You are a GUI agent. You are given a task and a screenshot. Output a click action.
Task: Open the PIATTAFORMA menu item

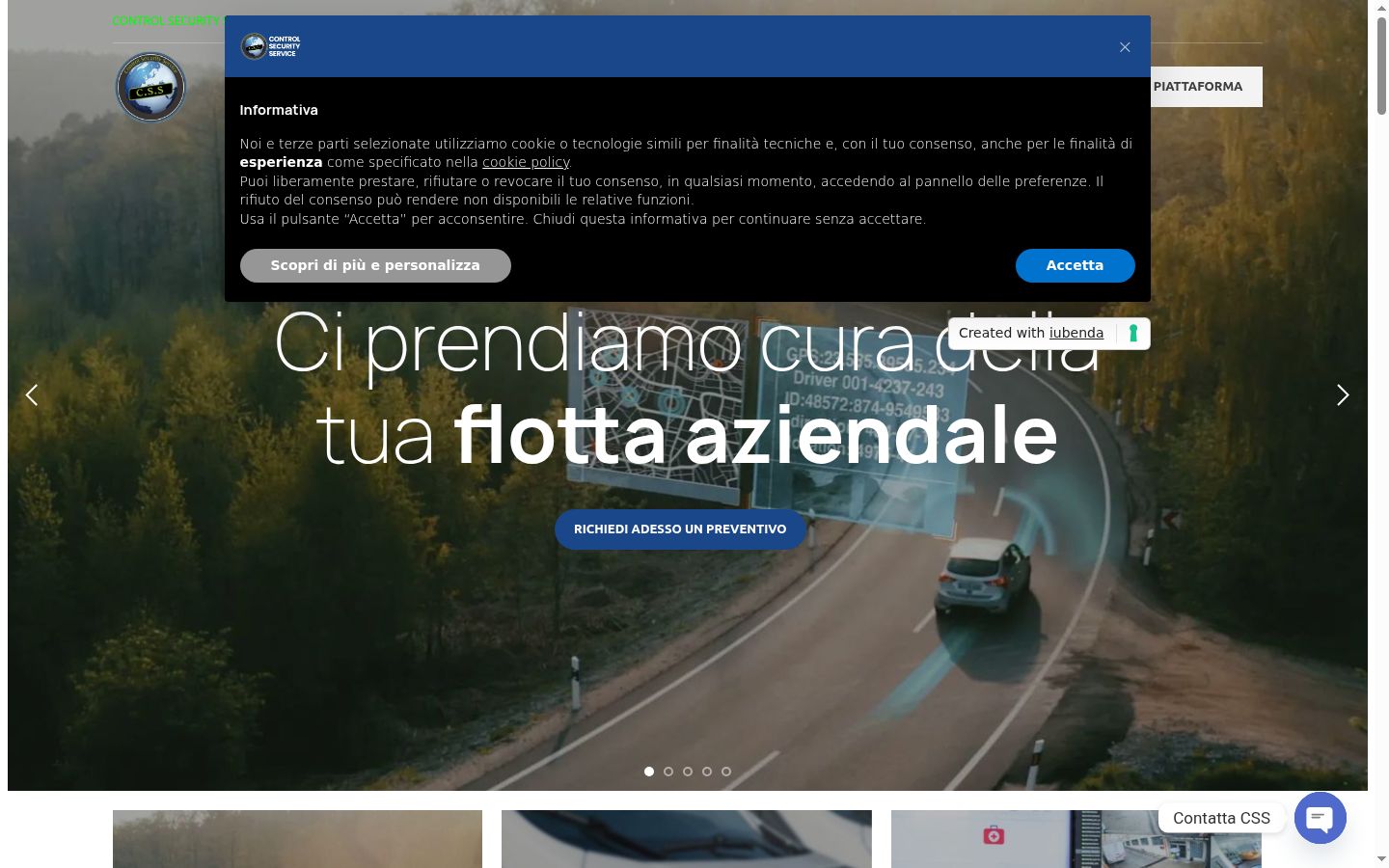tap(1198, 87)
